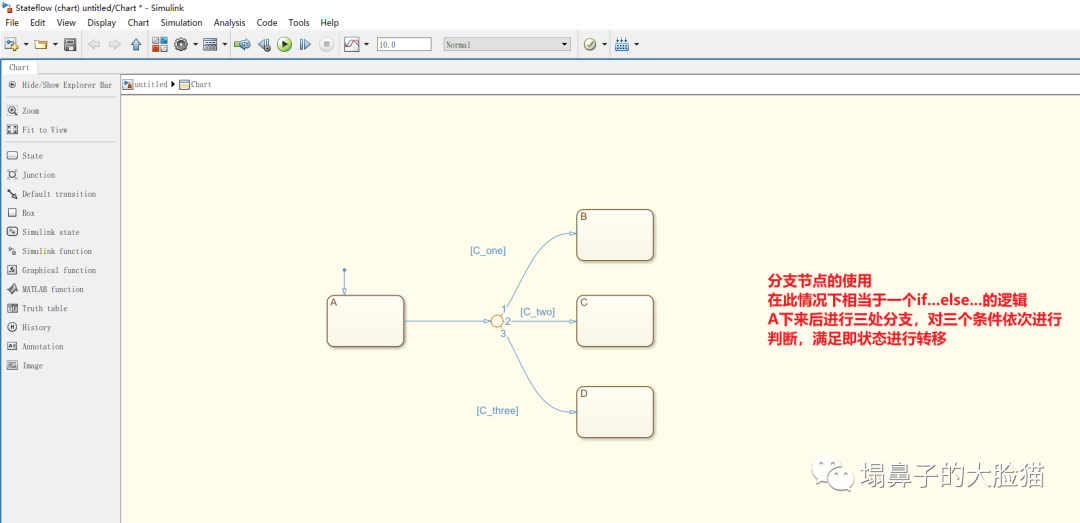Click the Step Back icon
The height and width of the screenshot is (523, 1080).
[x=264, y=45]
